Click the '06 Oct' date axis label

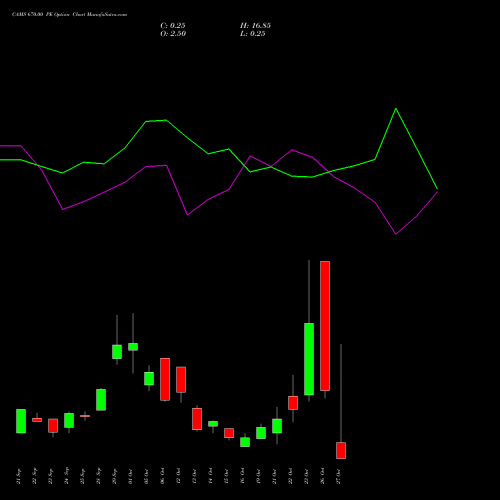click(163, 476)
